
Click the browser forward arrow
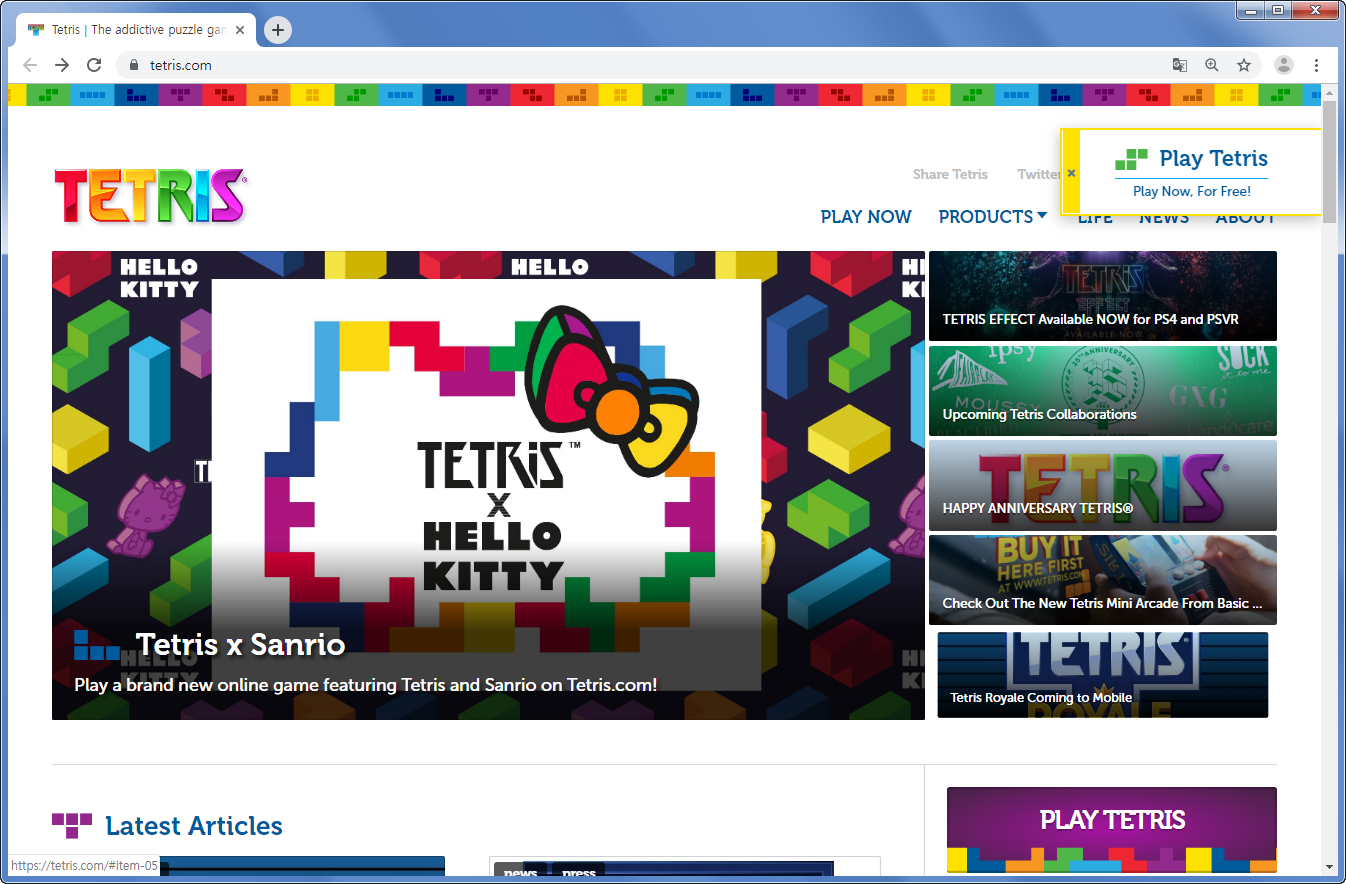coord(62,65)
